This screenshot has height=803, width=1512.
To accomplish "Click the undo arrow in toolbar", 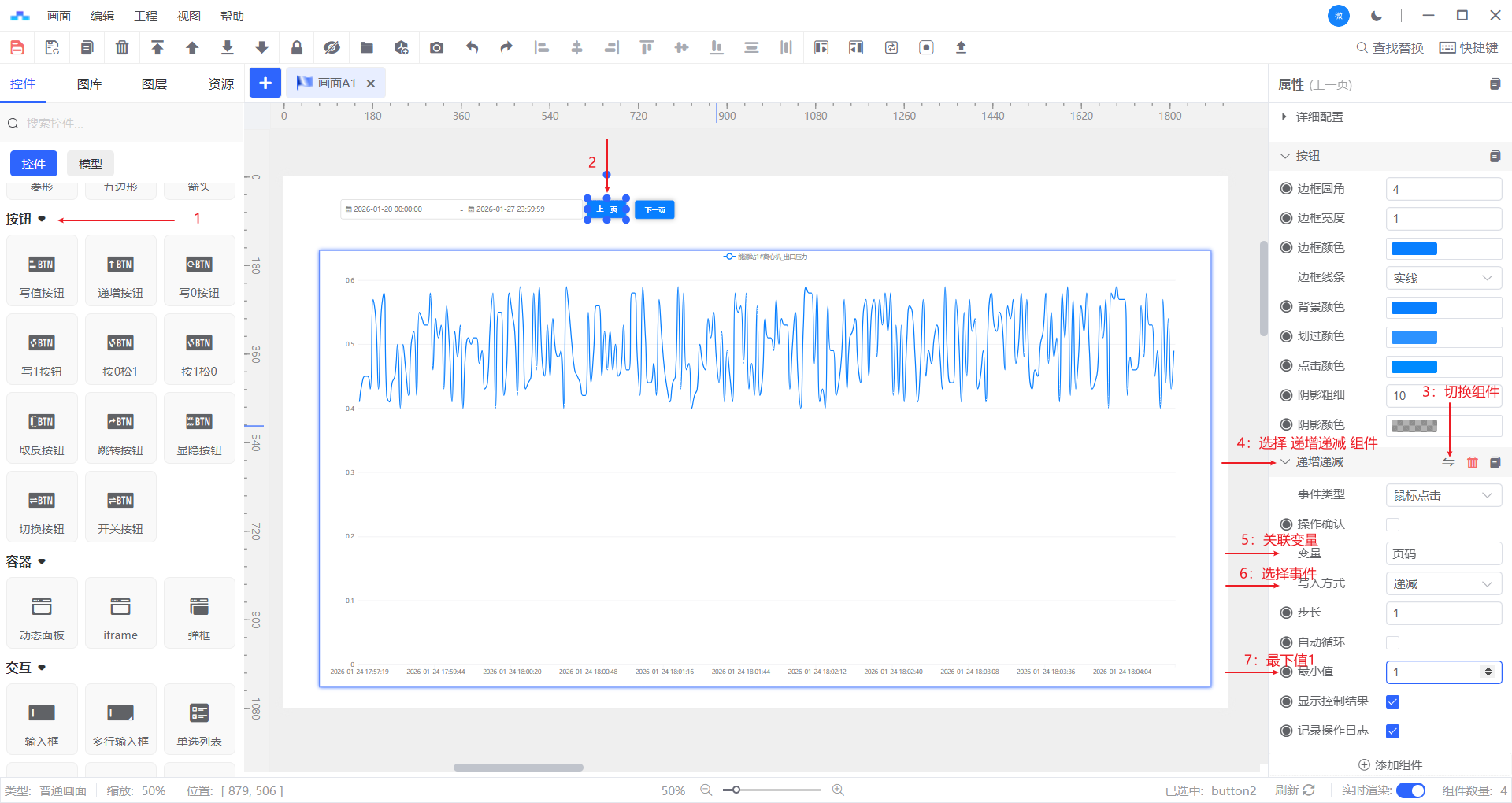I will point(472,48).
